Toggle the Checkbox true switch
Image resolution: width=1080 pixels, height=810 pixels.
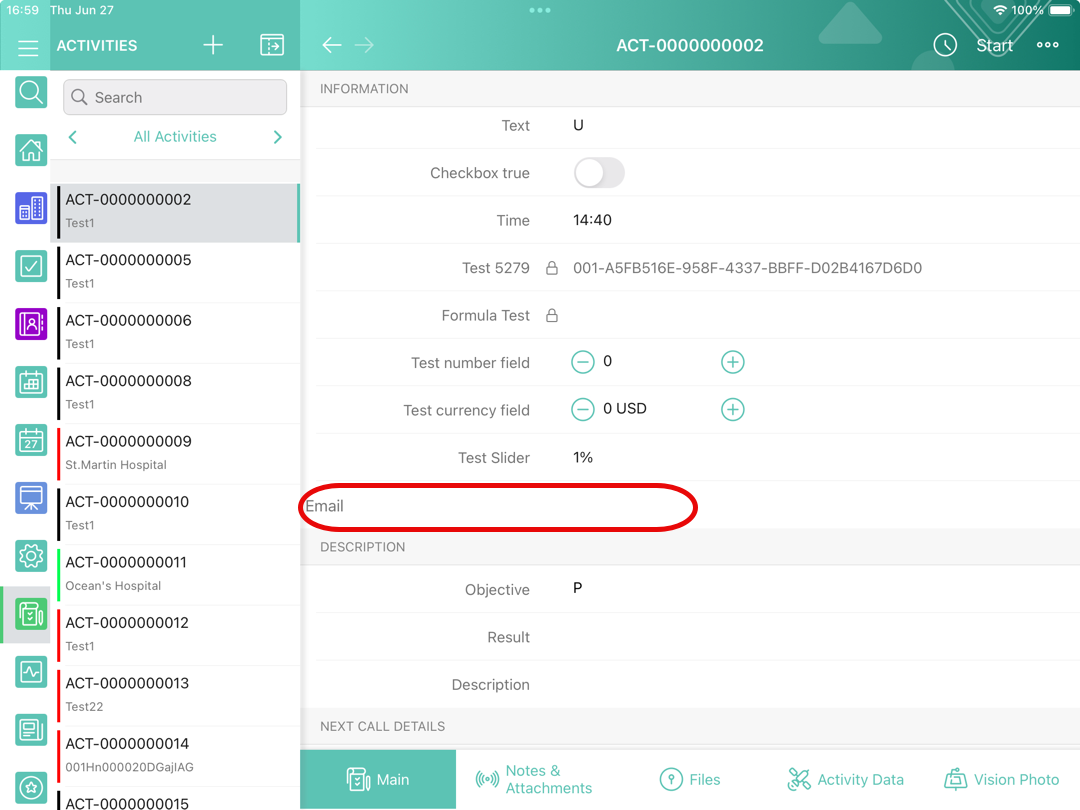[x=599, y=173]
